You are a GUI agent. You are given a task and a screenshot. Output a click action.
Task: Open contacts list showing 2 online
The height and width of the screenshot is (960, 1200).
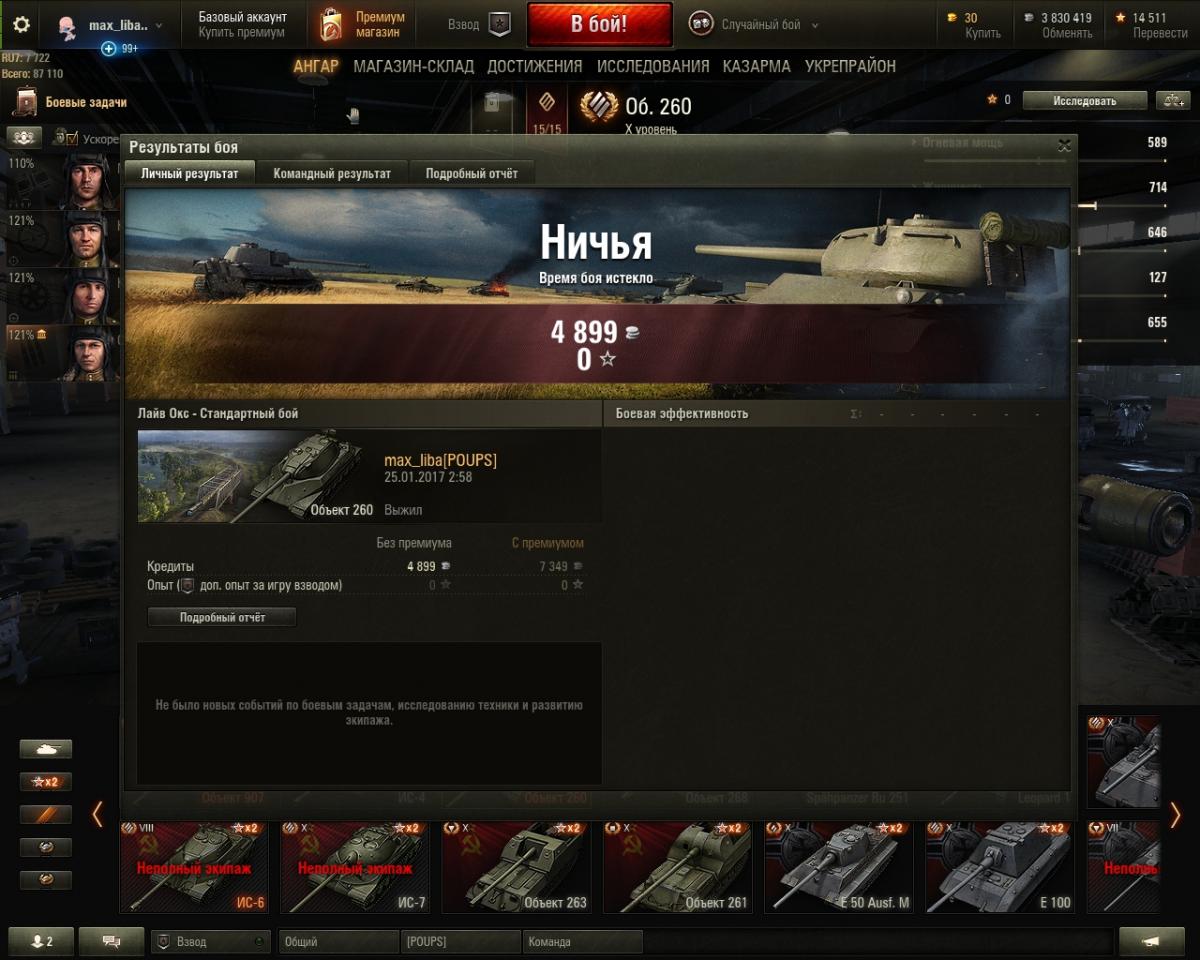(x=42, y=941)
